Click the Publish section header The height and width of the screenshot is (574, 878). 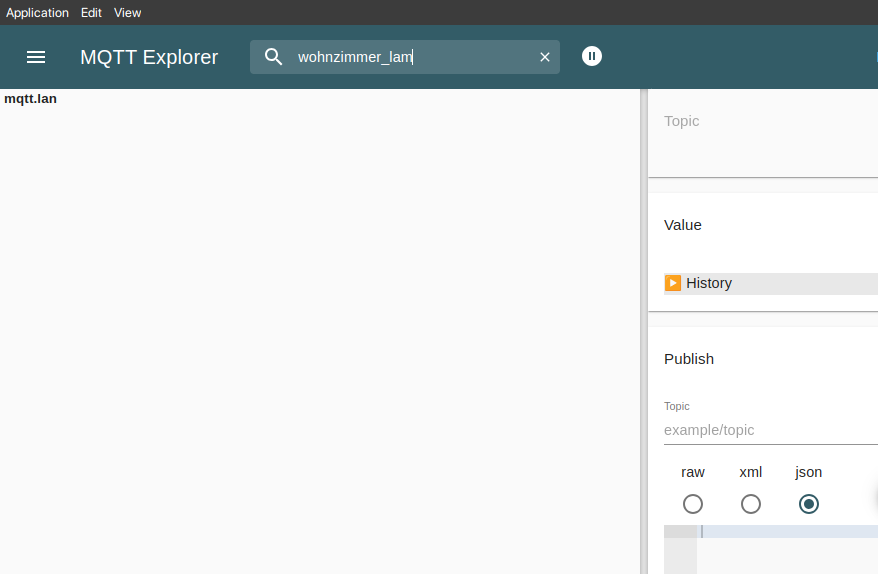[x=689, y=359]
